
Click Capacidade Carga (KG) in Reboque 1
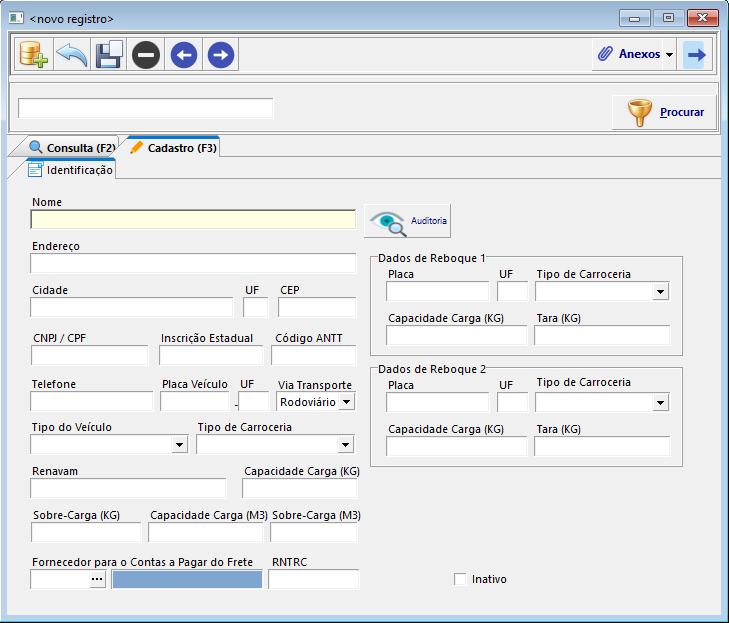(x=457, y=335)
